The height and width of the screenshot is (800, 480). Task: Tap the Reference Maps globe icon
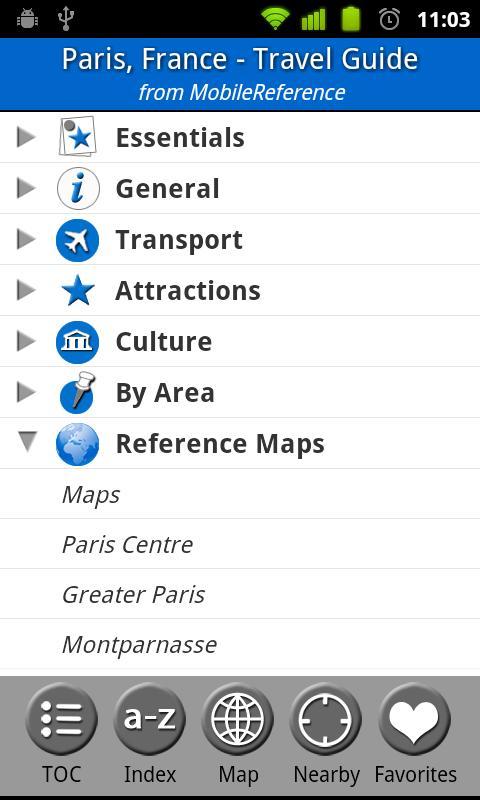[78, 444]
